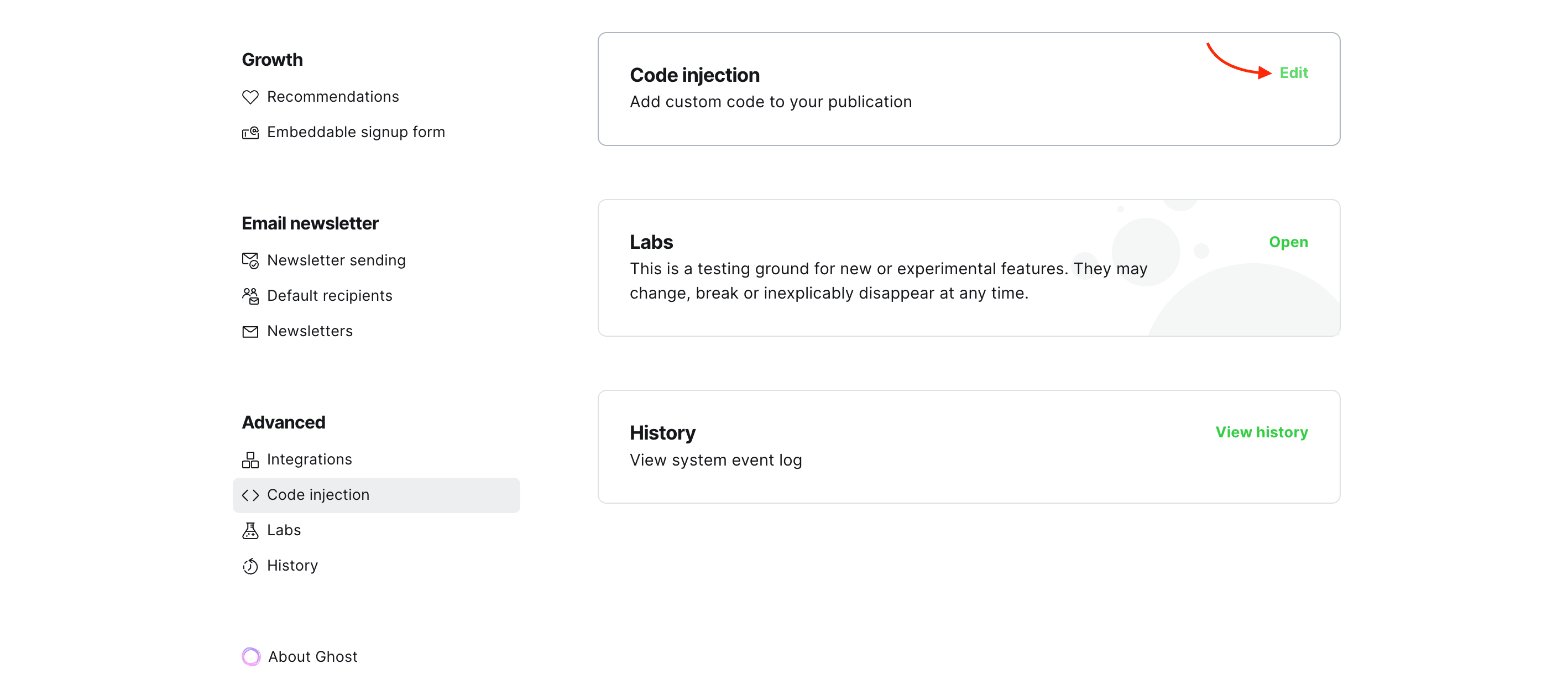
Task: Open Default recipients settings
Action: pos(330,296)
